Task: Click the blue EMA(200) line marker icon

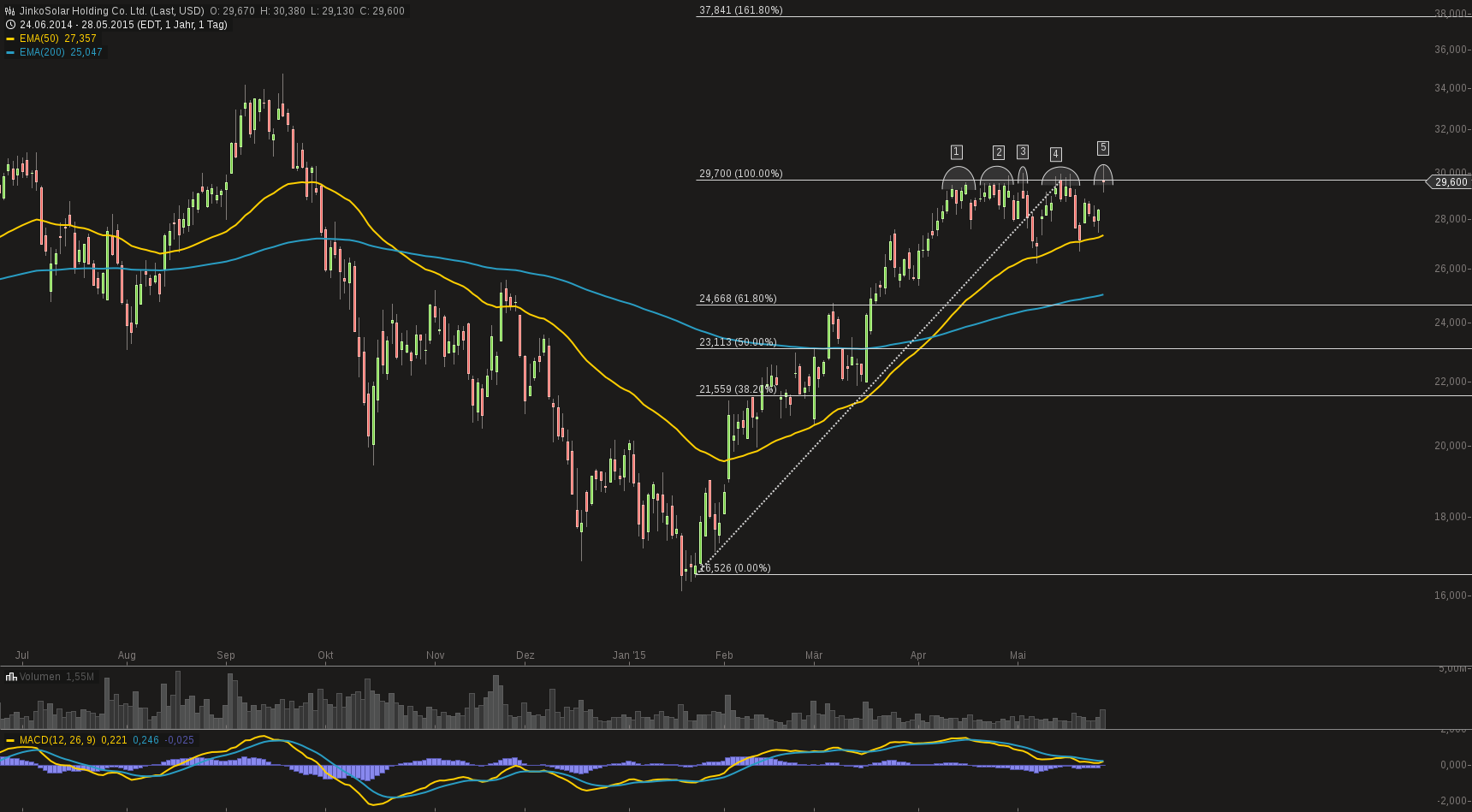Action: pyautogui.click(x=9, y=52)
